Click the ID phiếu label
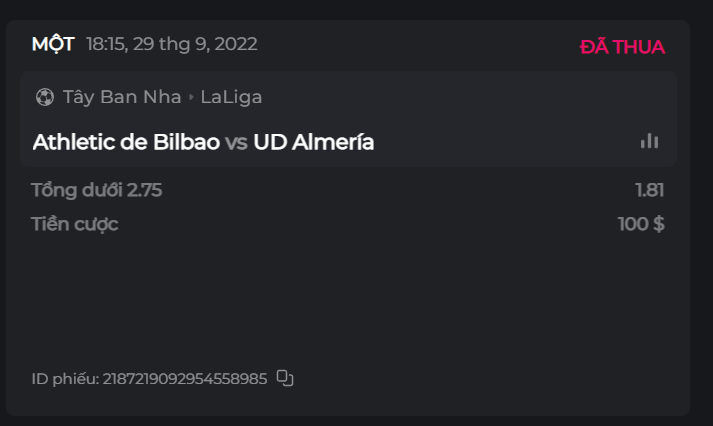 coord(65,379)
